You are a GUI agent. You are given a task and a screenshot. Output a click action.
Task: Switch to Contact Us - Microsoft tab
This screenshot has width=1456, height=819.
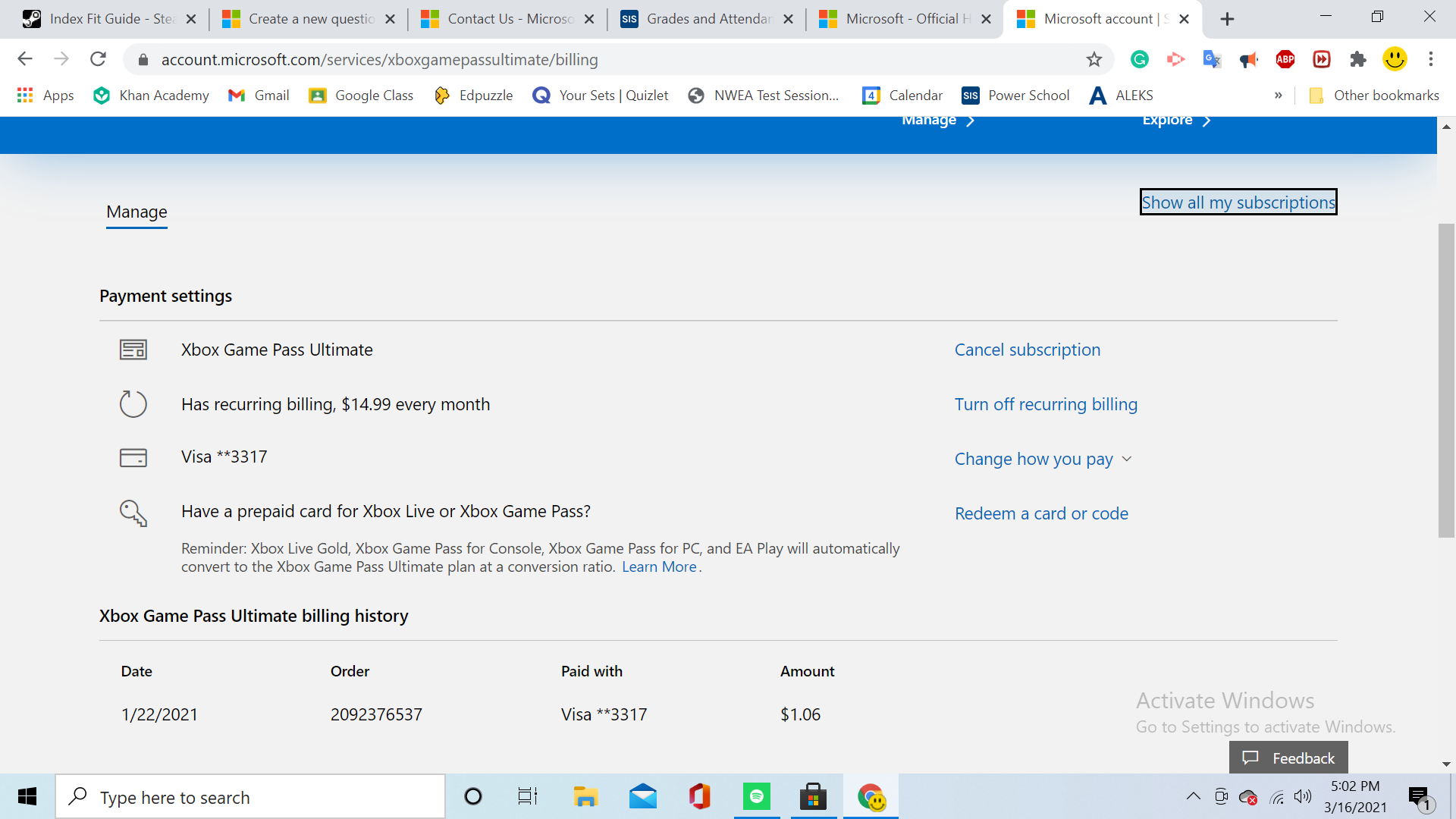coord(499,19)
